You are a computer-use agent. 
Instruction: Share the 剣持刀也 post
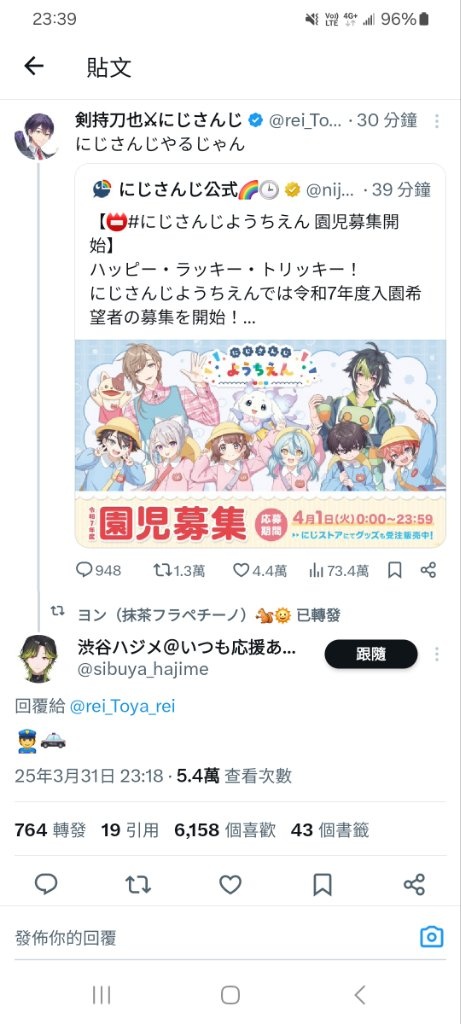[x=428, y=570]
